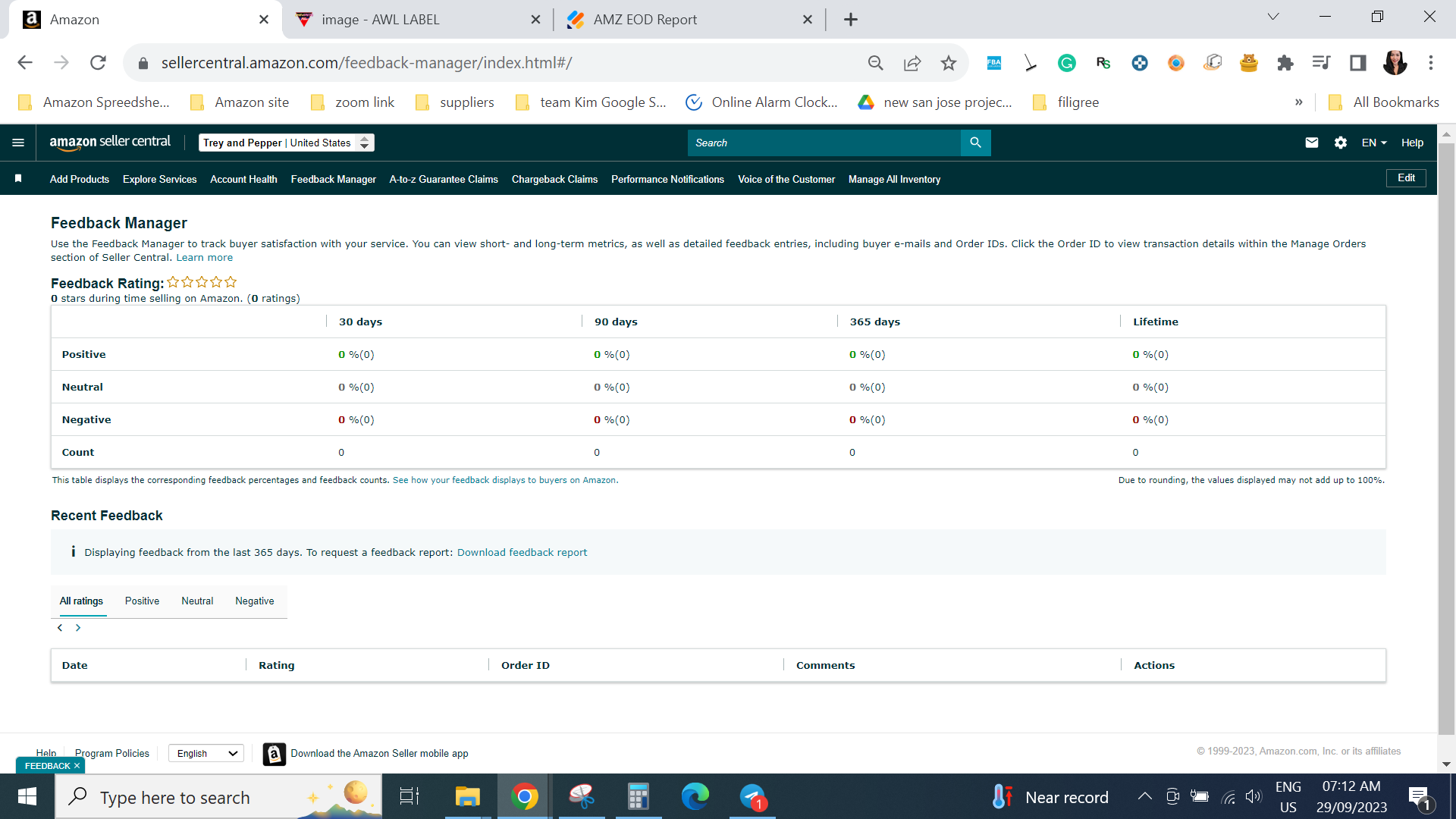Open the Grammarly extension icon

1067,63
